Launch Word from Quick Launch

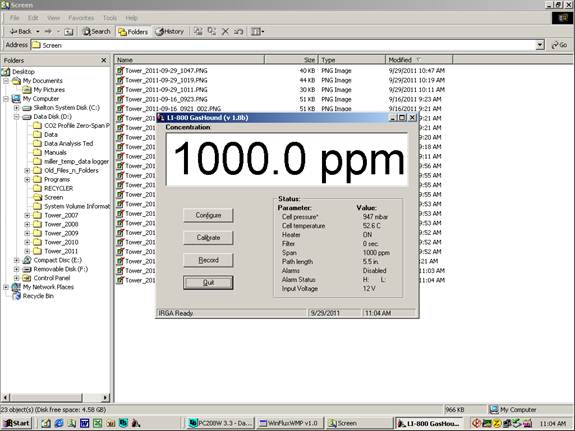[x=85, y=423]
